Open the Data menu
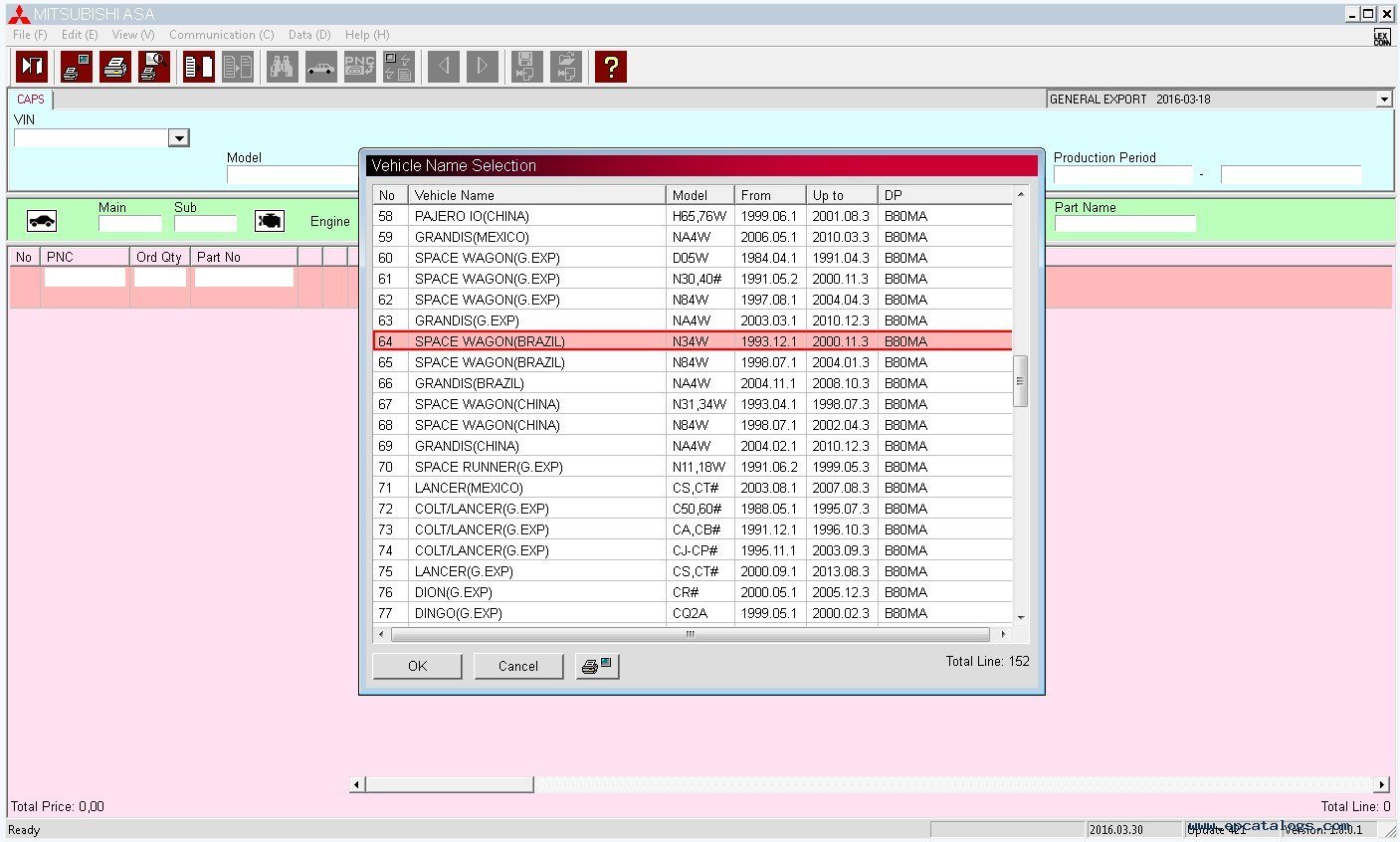 point(309,35)
